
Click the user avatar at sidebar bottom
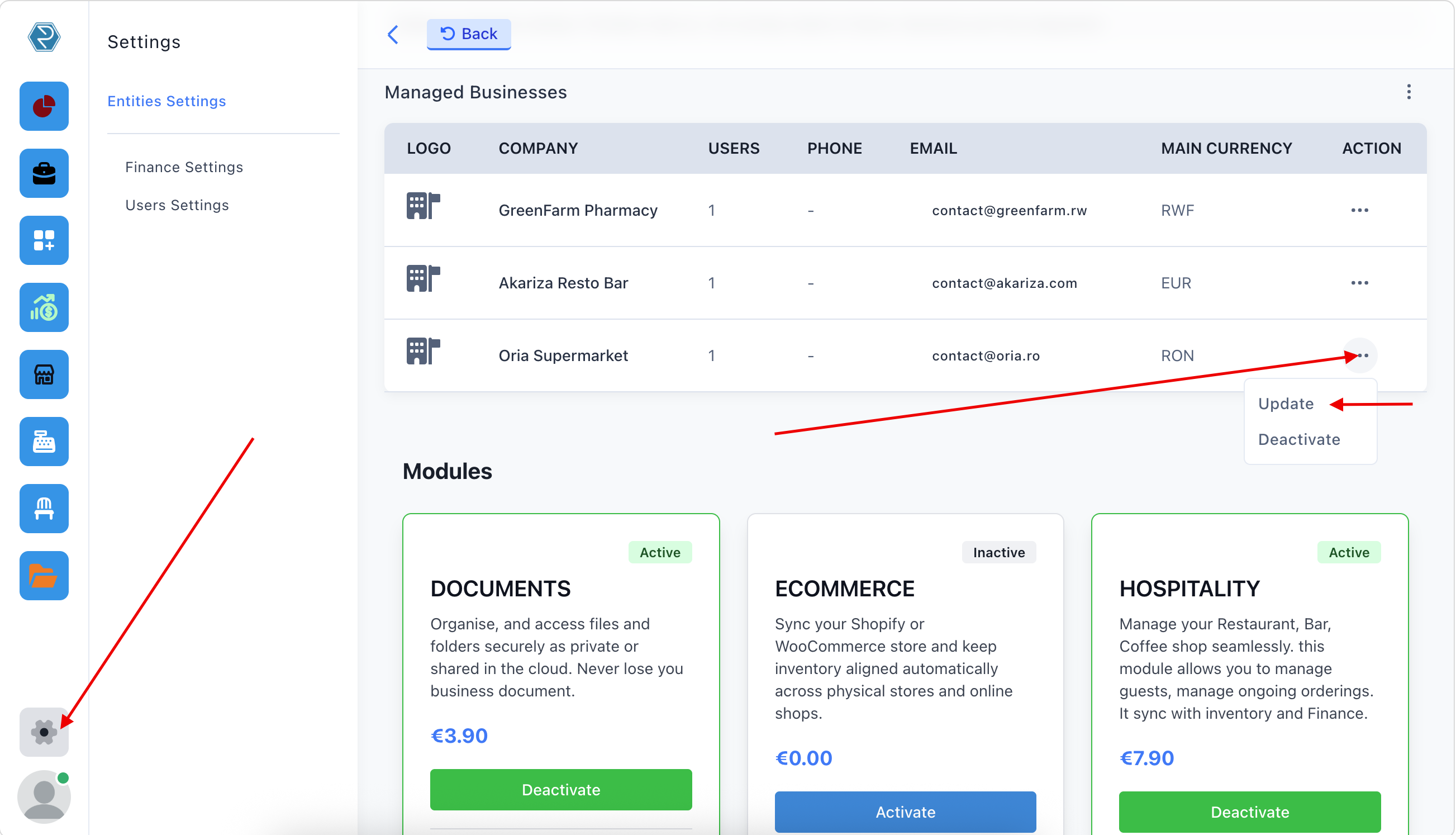pos(44,796)
